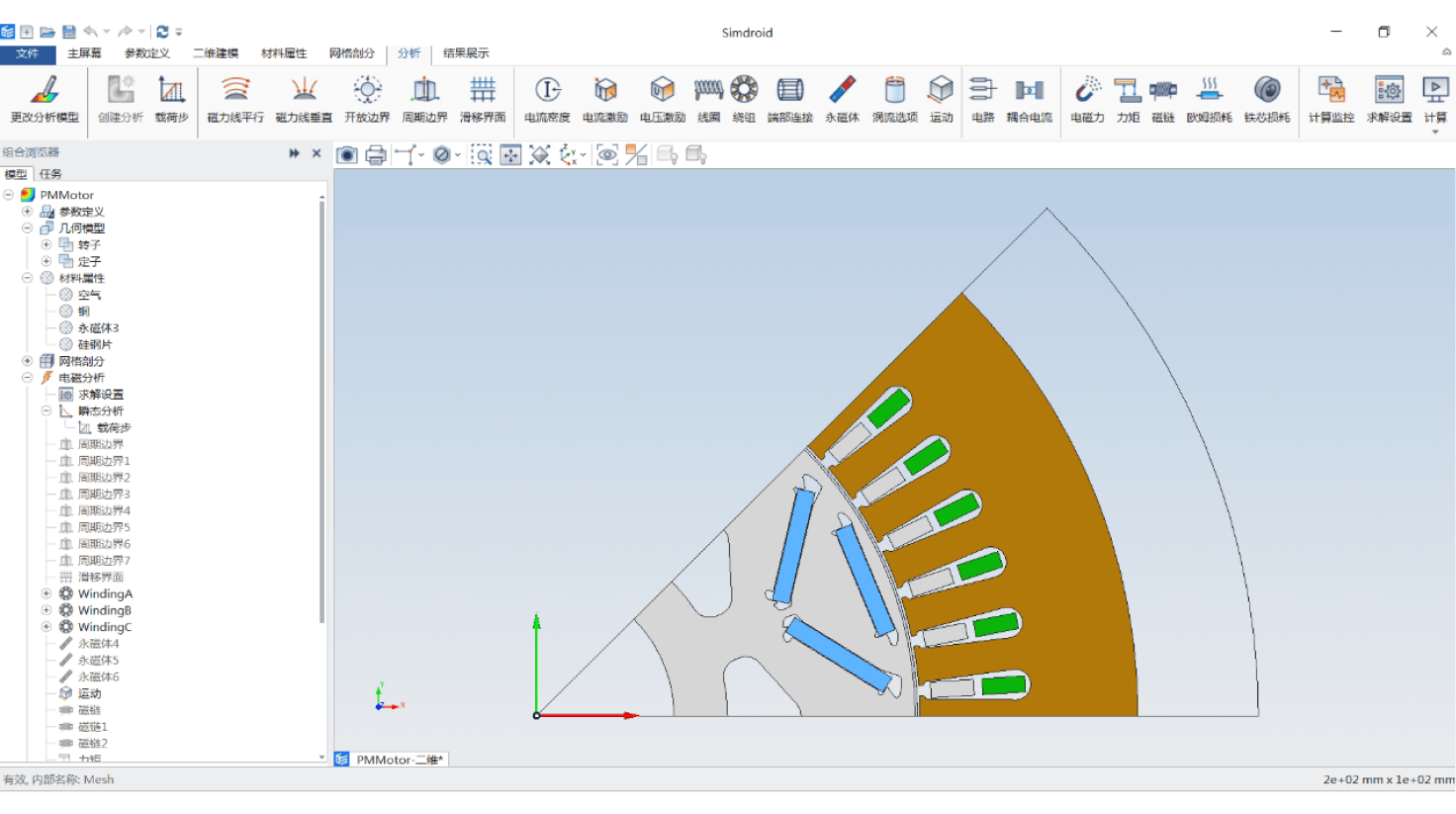Toggle the eye visibility icon

607,154
